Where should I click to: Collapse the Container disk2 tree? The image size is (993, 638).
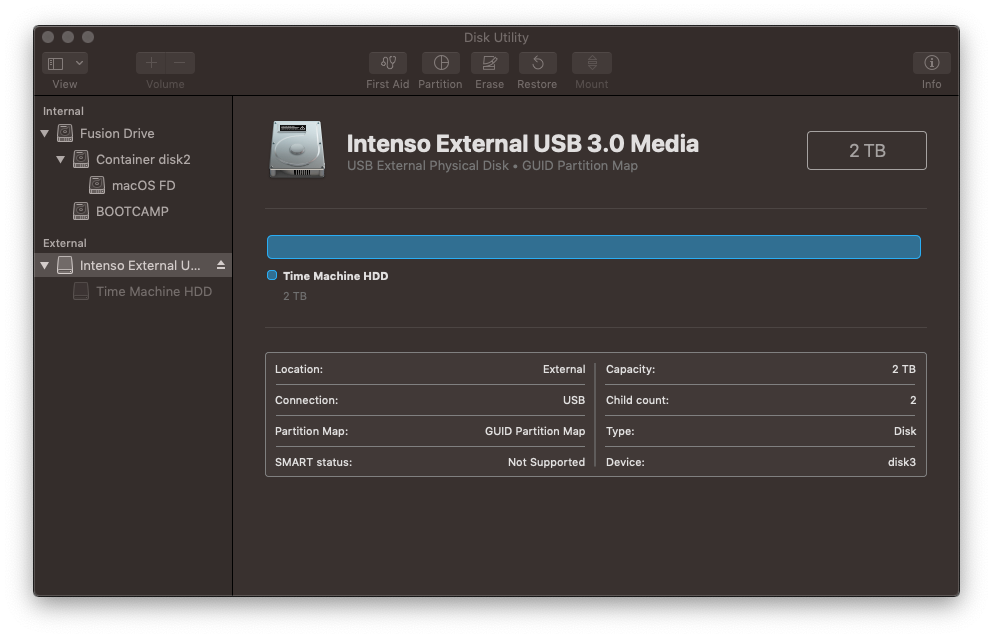tap(61, 160)
